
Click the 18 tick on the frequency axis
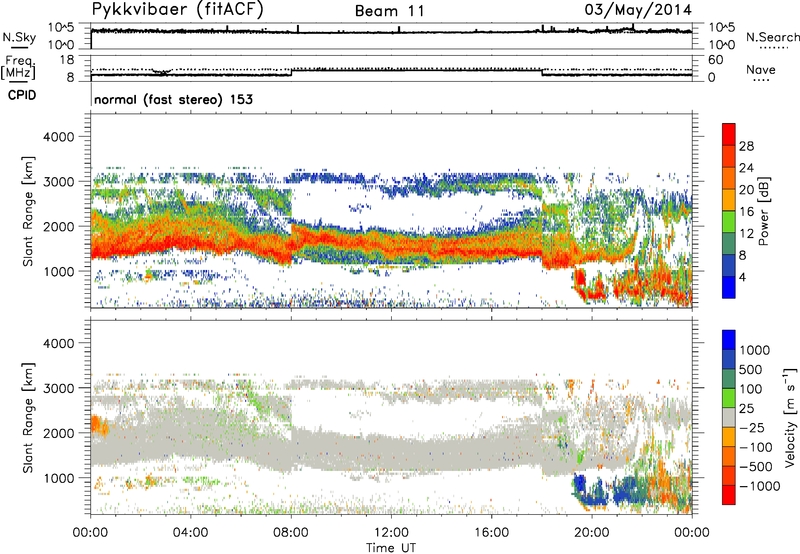coord(67,60)
